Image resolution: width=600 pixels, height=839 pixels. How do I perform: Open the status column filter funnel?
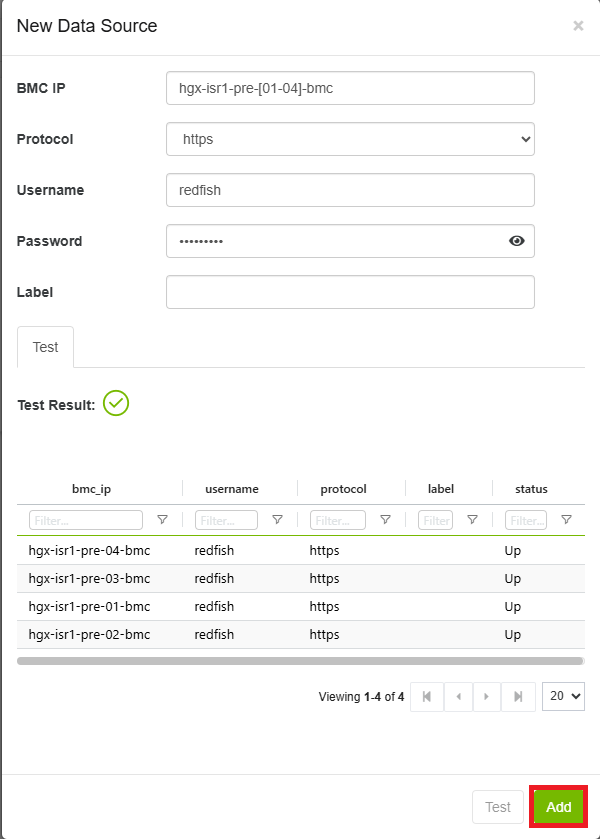(566, 520)
